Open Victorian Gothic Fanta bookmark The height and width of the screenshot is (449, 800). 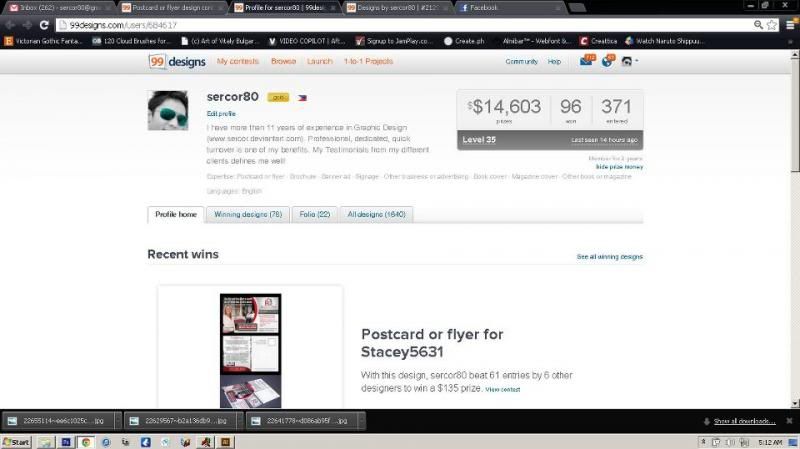tap(44, 41)
